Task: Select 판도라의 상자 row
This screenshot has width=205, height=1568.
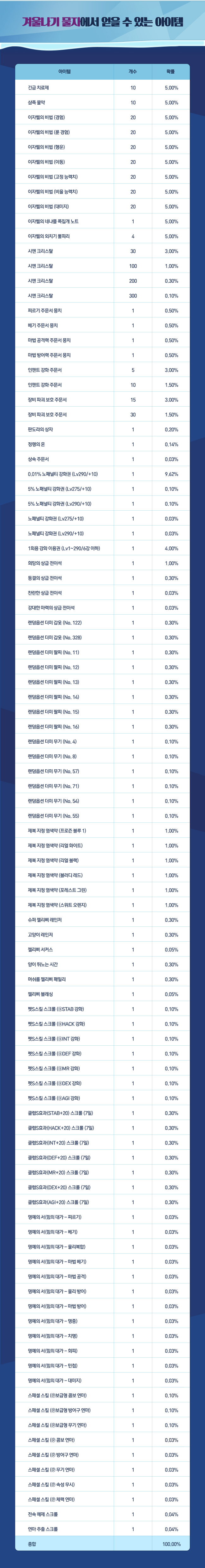Action: (102, 429)
